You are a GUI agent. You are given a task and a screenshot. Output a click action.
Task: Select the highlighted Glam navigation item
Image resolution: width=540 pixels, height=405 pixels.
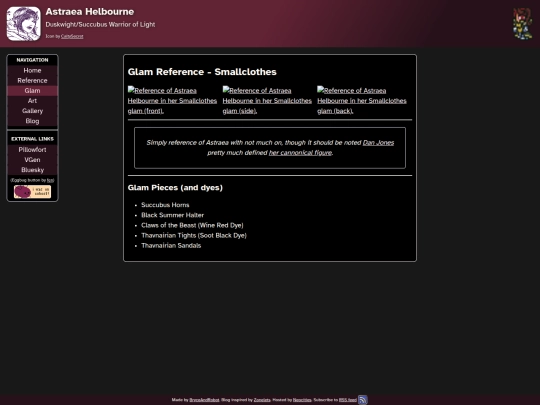point(32,91)
